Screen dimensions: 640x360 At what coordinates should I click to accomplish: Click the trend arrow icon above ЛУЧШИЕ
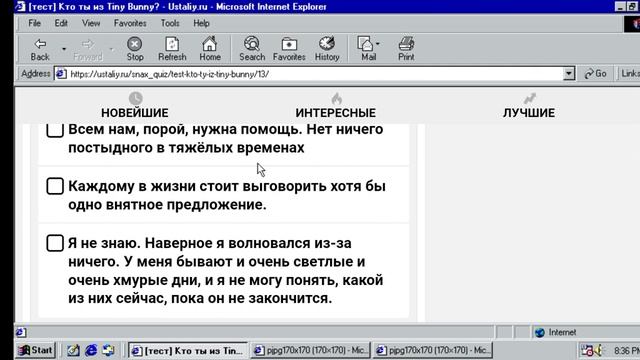[529, 98]
